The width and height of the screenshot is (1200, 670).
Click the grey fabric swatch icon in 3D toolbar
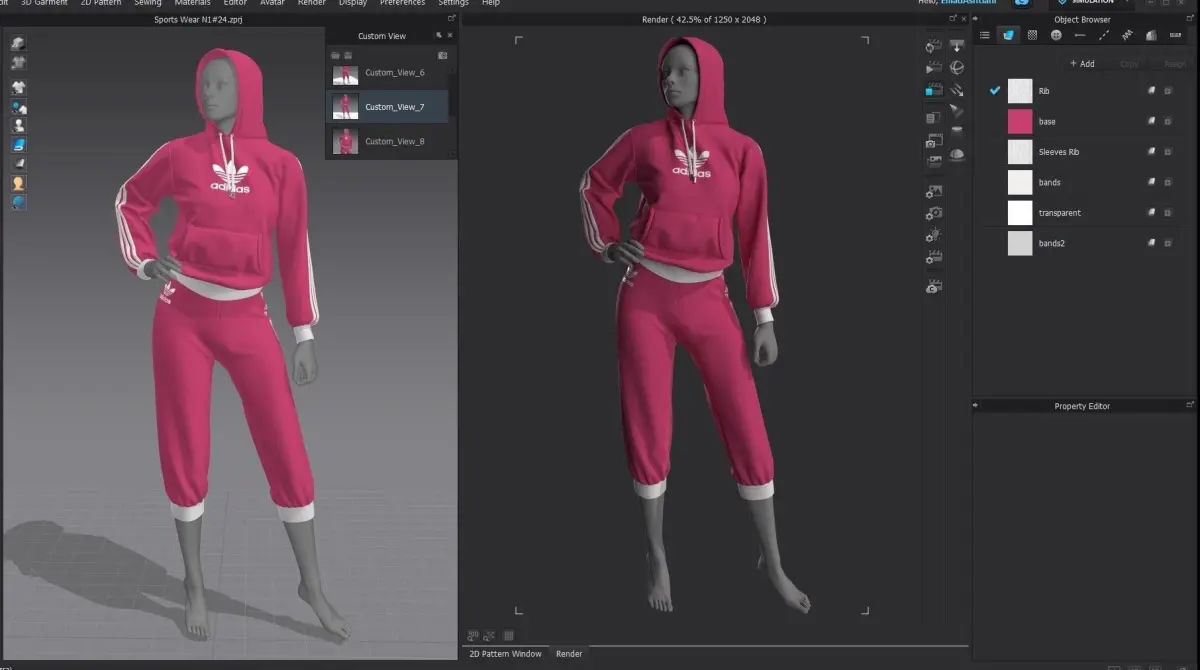tap(18, 164)
